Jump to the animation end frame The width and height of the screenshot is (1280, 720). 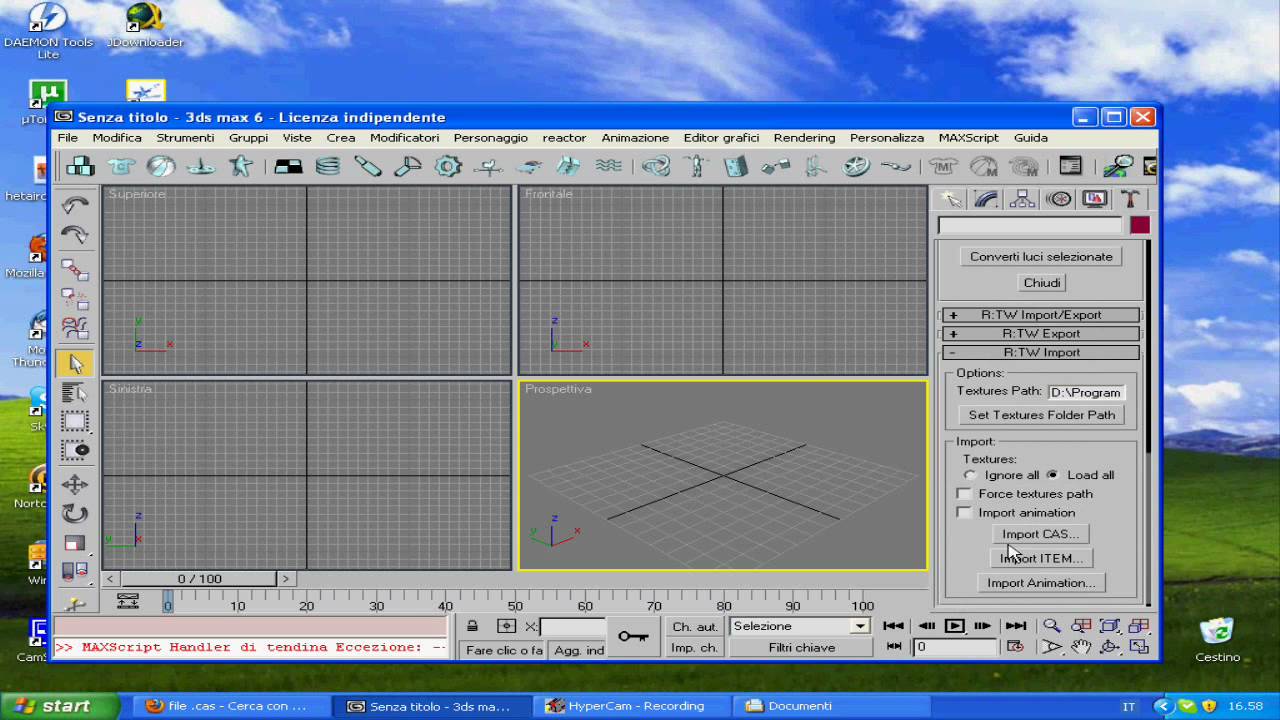pos(1016,626)
